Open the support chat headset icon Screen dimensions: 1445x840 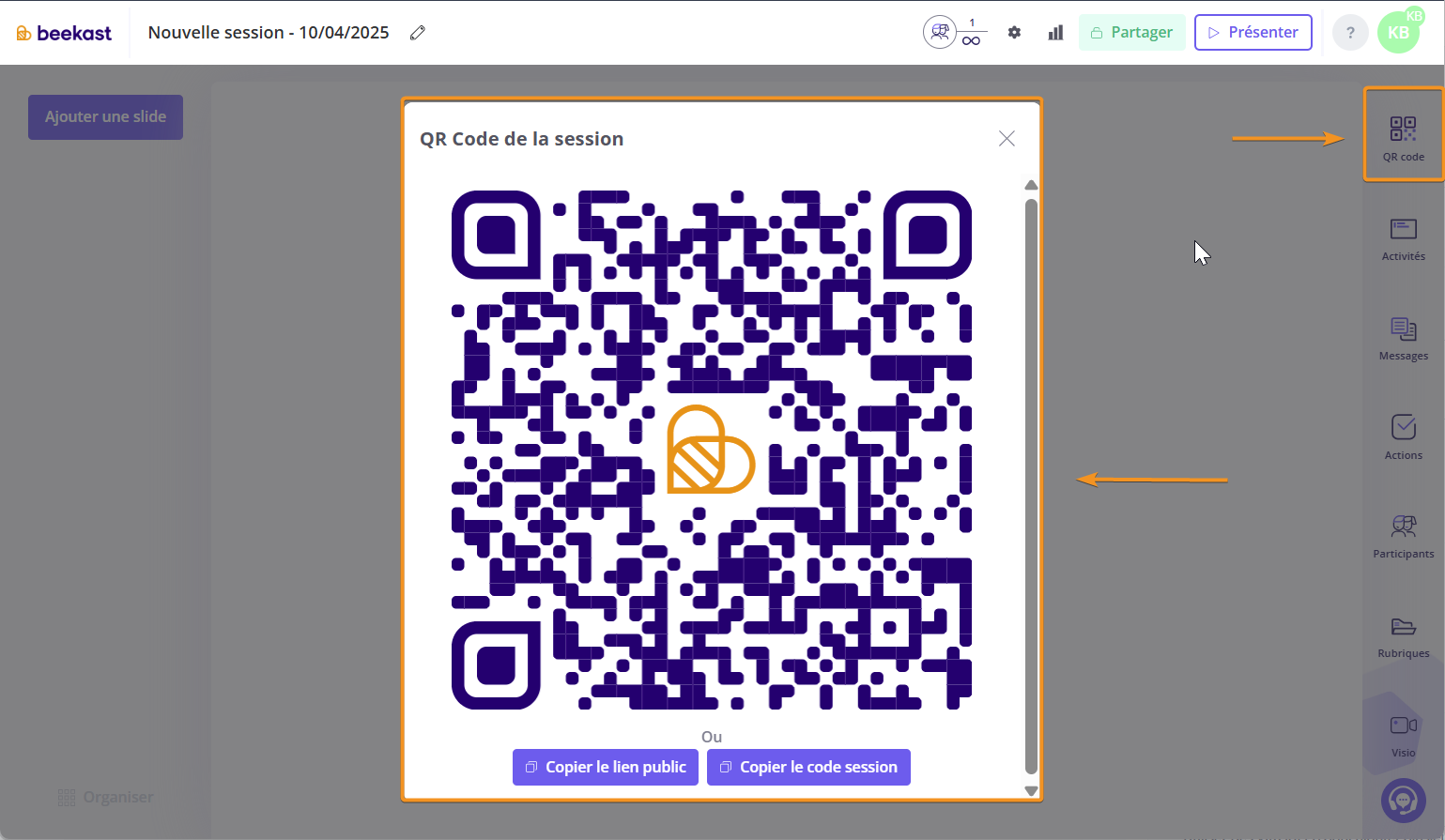pyautogui.click(x=1403, y=801)
